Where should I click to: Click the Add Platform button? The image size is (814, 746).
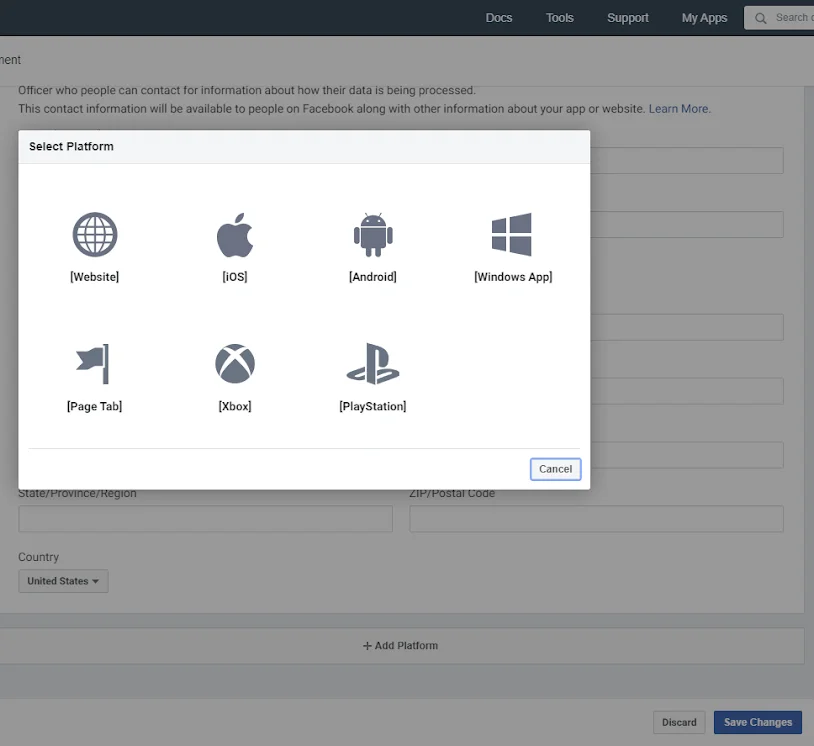(400, 645)
